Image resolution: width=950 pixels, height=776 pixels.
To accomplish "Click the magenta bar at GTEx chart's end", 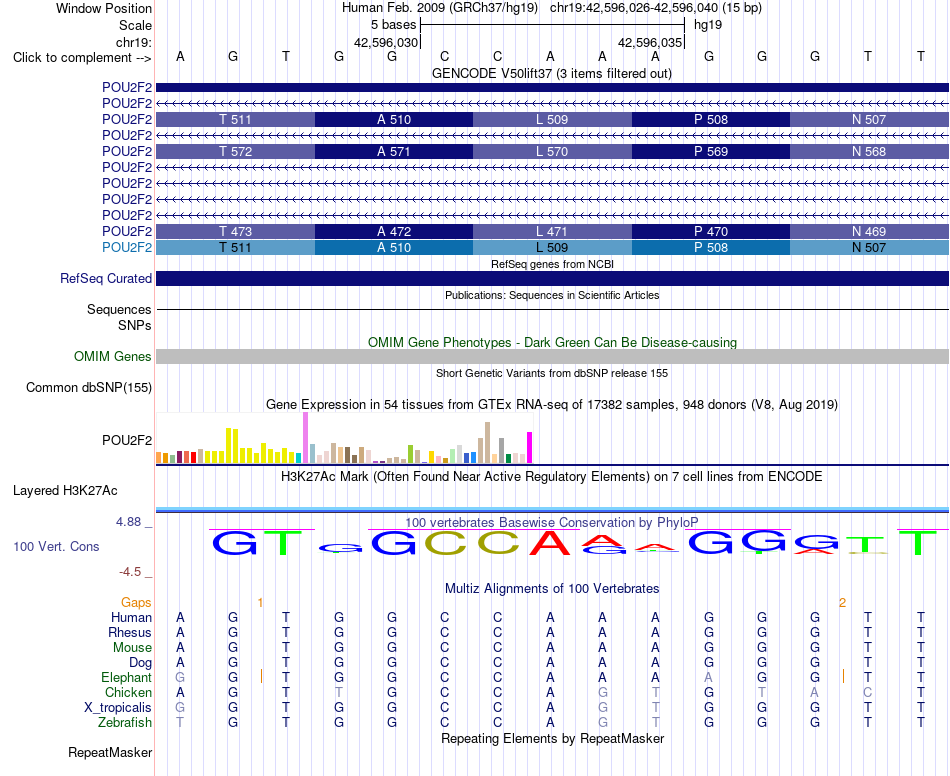I will coord(530,448).
